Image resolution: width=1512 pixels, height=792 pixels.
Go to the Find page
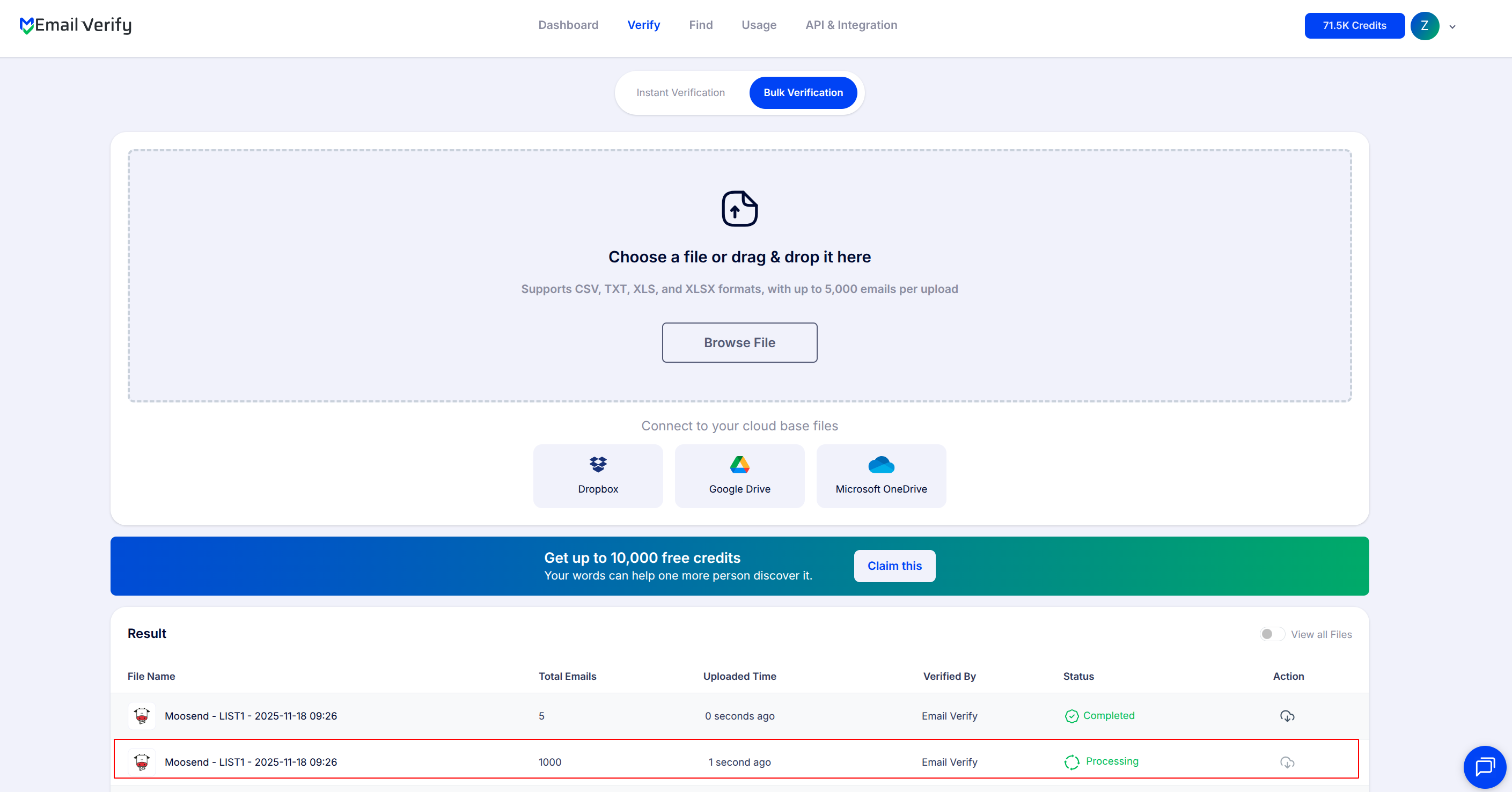click(x=701, y=25)
